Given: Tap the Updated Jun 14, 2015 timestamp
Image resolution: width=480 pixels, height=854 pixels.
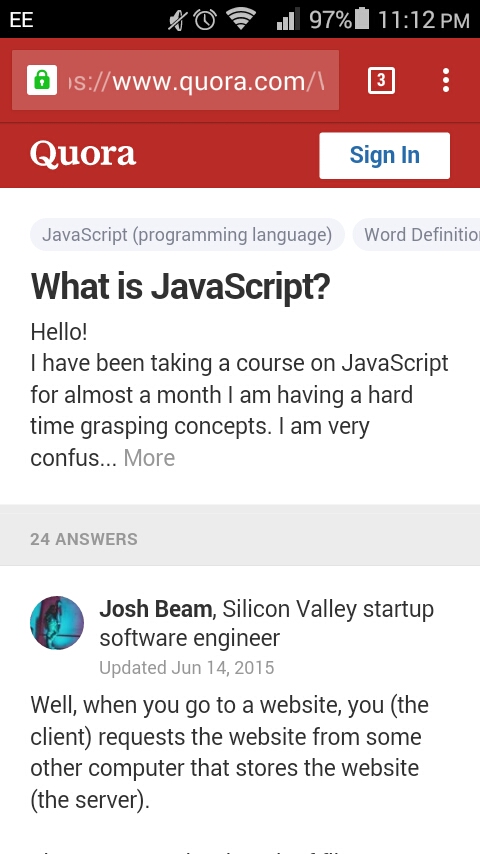Looking at the screenshot, I should [186, 668].
